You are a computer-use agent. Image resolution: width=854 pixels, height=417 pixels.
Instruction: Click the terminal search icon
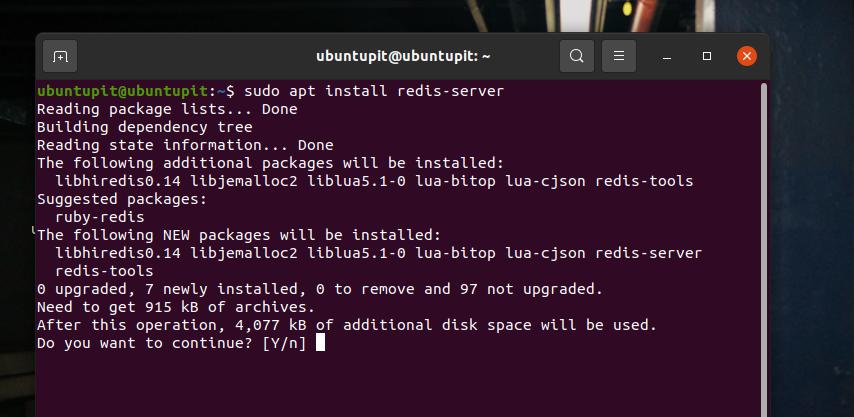[577, 56]
